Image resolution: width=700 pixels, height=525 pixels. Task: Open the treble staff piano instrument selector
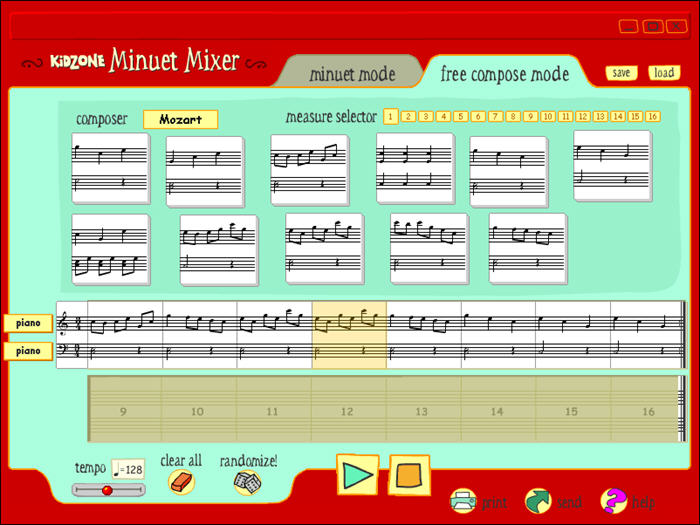pos(27,323)
